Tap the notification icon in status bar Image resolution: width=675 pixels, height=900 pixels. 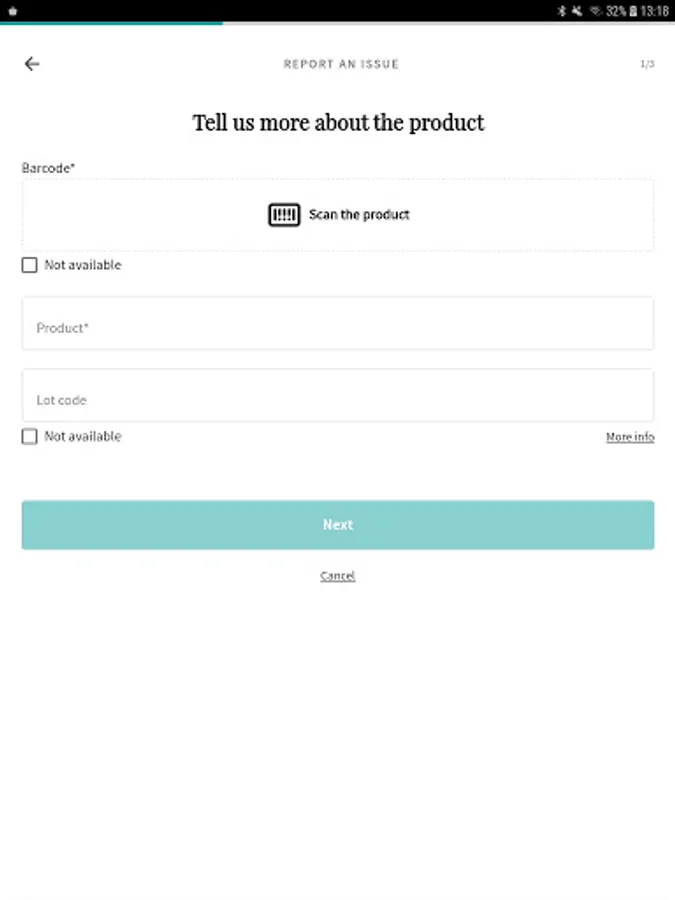pos(13,11)
